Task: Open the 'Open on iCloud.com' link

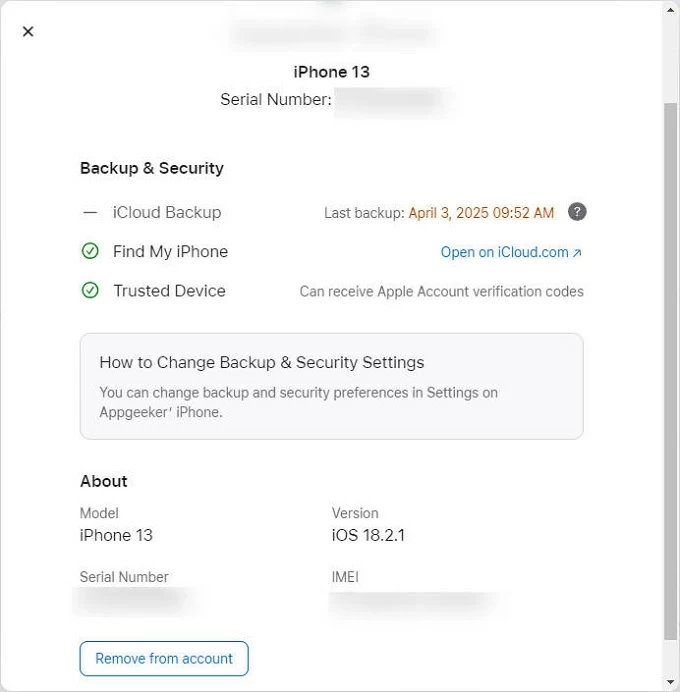Action: click(505, 252)
